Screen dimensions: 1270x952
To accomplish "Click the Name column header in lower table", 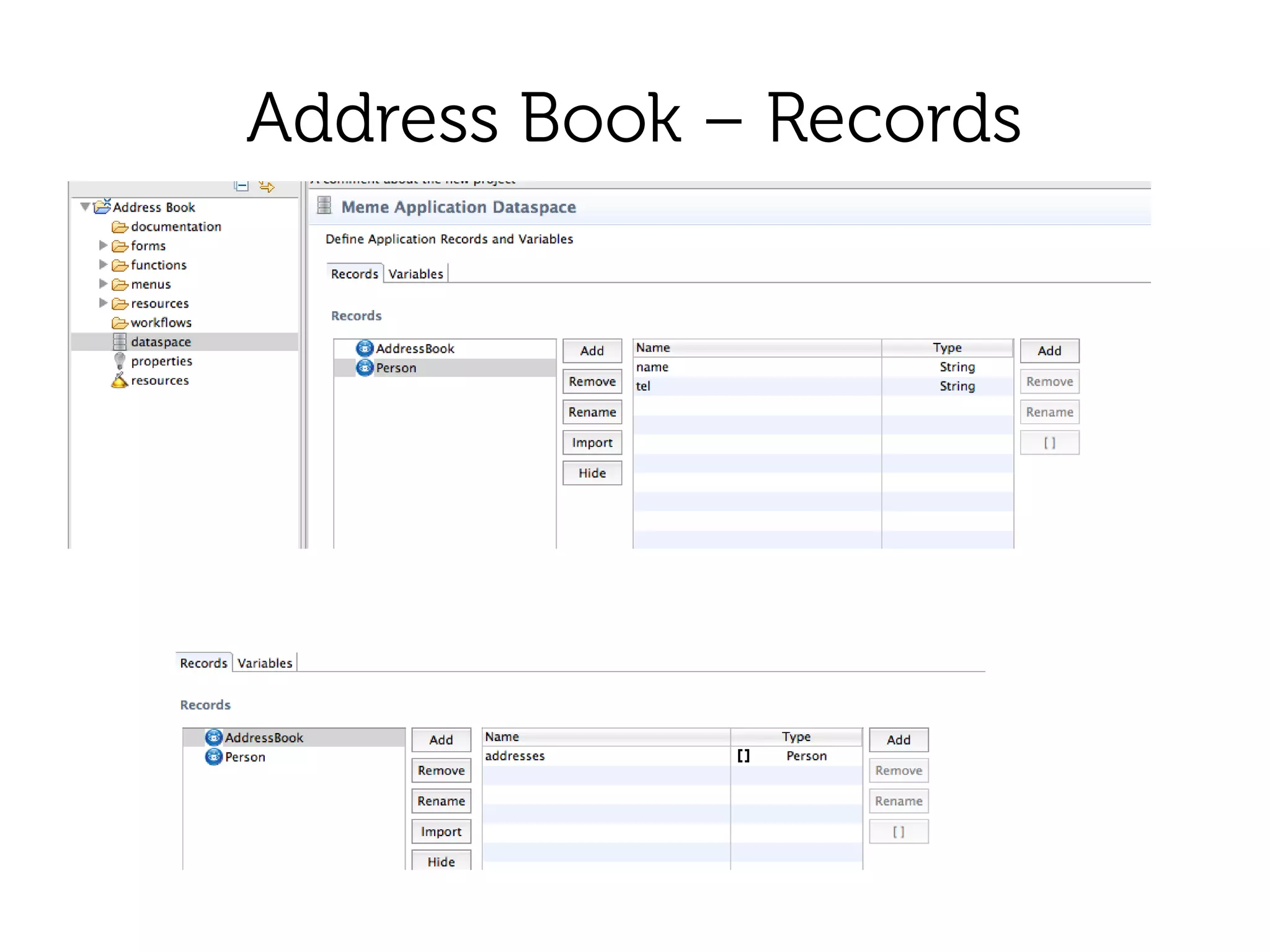I will coord(606,737).
